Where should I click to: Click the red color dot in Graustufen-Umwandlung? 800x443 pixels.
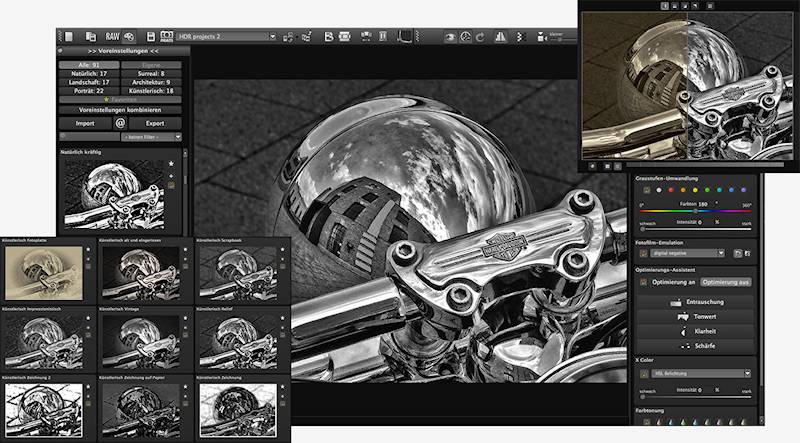point(659,191)
